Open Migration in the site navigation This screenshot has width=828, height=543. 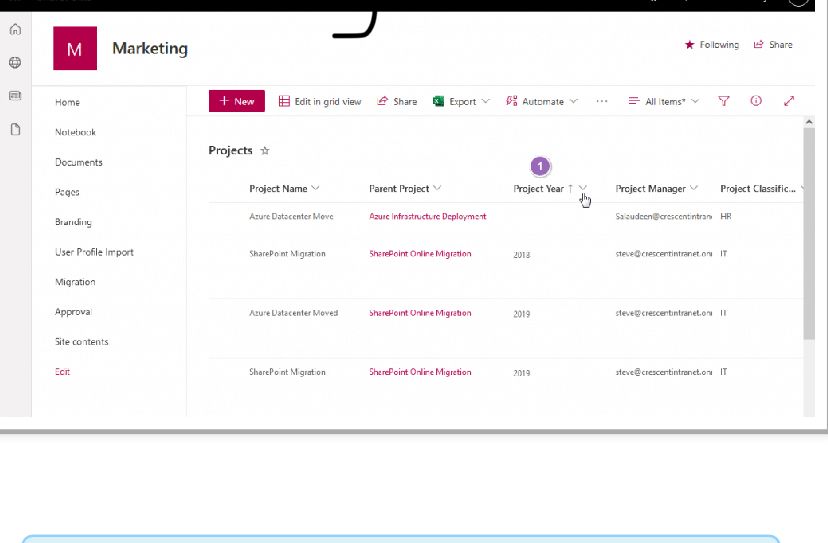(76, 282)
